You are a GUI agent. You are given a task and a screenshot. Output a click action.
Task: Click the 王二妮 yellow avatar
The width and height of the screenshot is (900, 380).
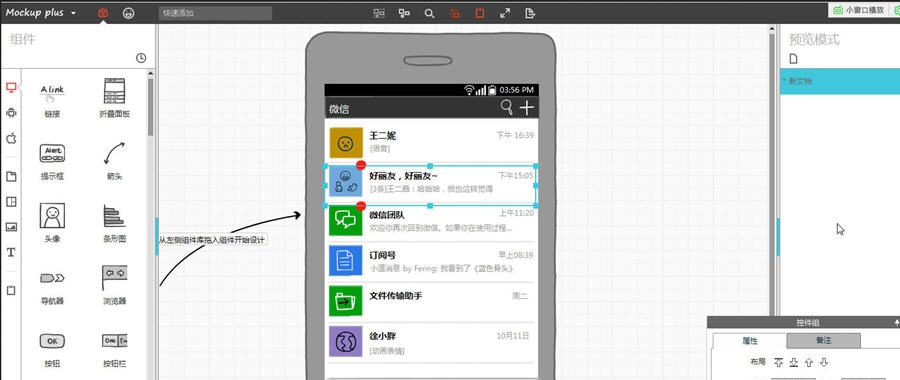click(346, 142)
